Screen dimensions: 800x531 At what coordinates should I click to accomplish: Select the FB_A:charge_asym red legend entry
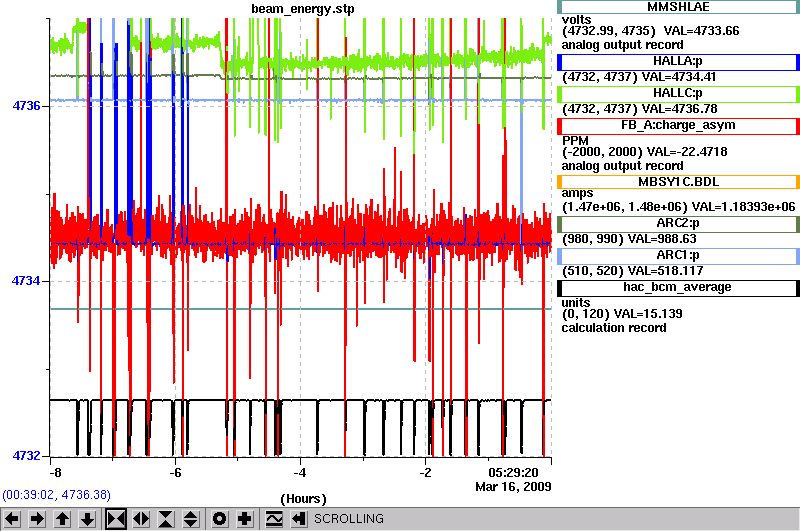678,126
